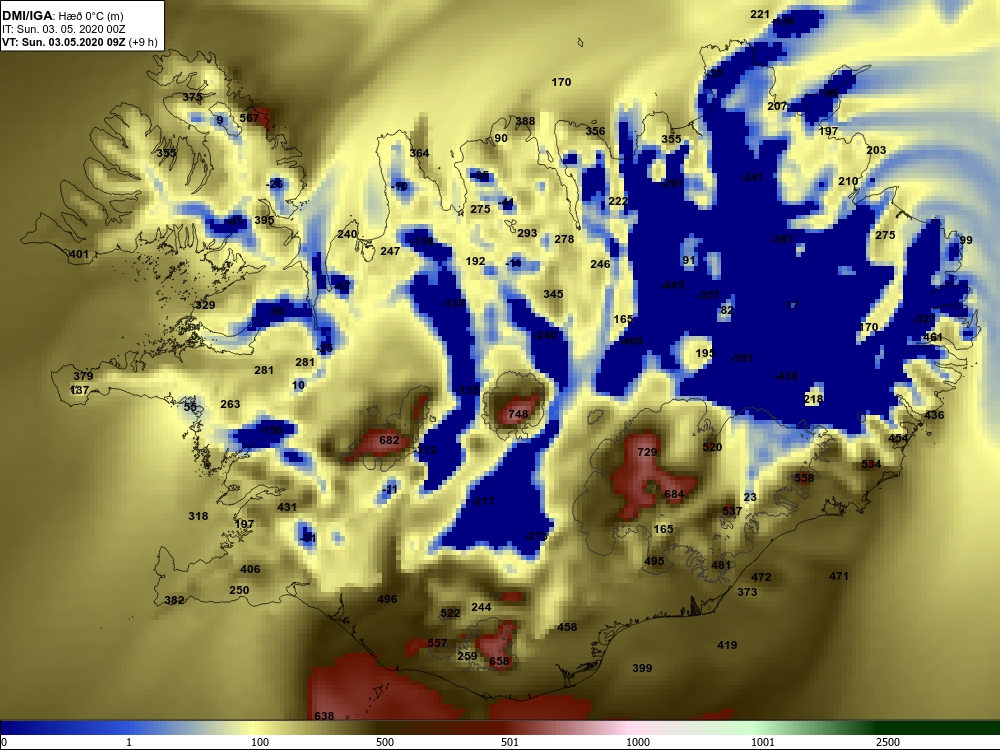1000x750 pixels.
Task: Click the map value '436'
Action: point(934,415)
